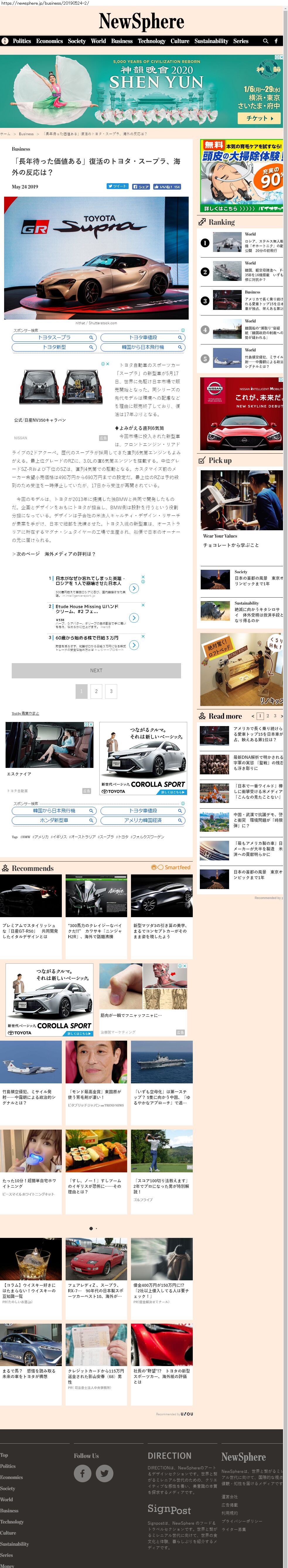
Task: Close the Nissan NV350 caravan ad
Action: (x=108, y=364)
